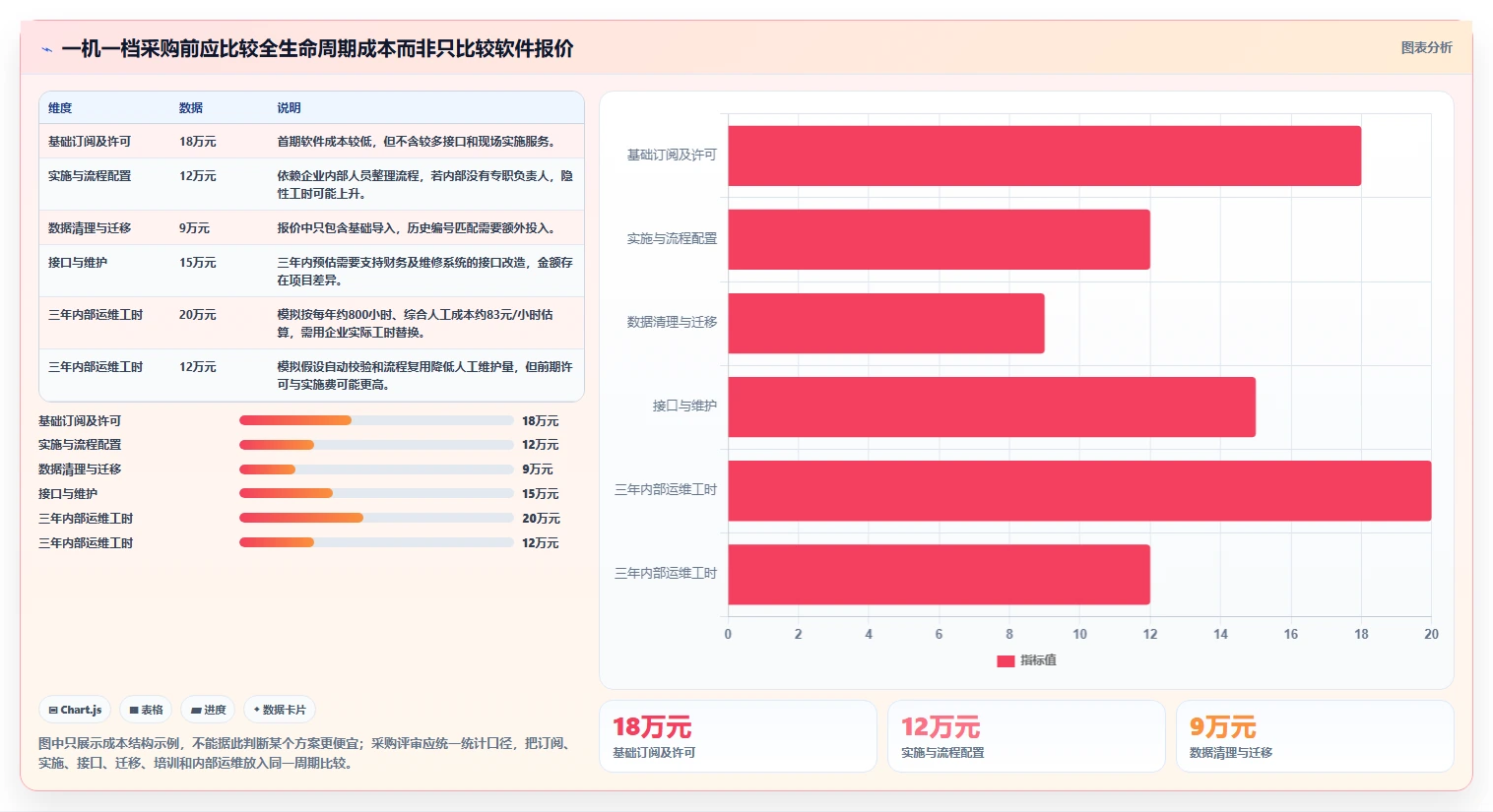Click the 数据 table column header
This screenshot has height=812, width=1493.
point(191,108)
